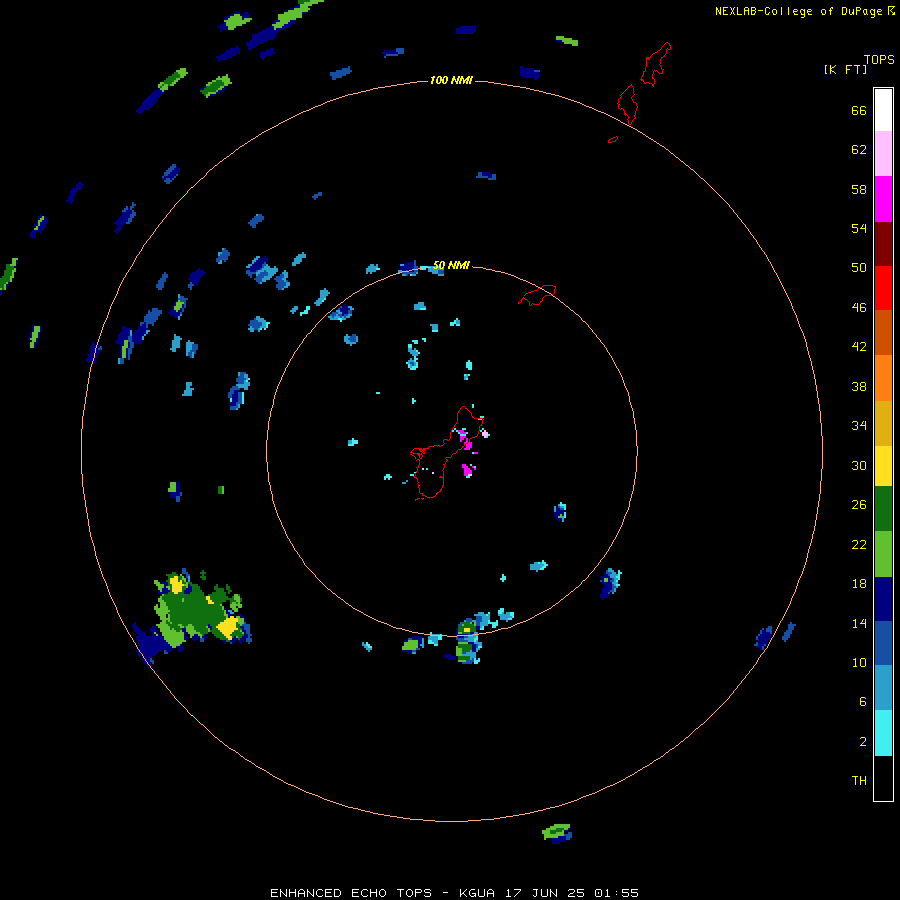Click the red-outlined island at top right
900x900 pixels.
655,64
